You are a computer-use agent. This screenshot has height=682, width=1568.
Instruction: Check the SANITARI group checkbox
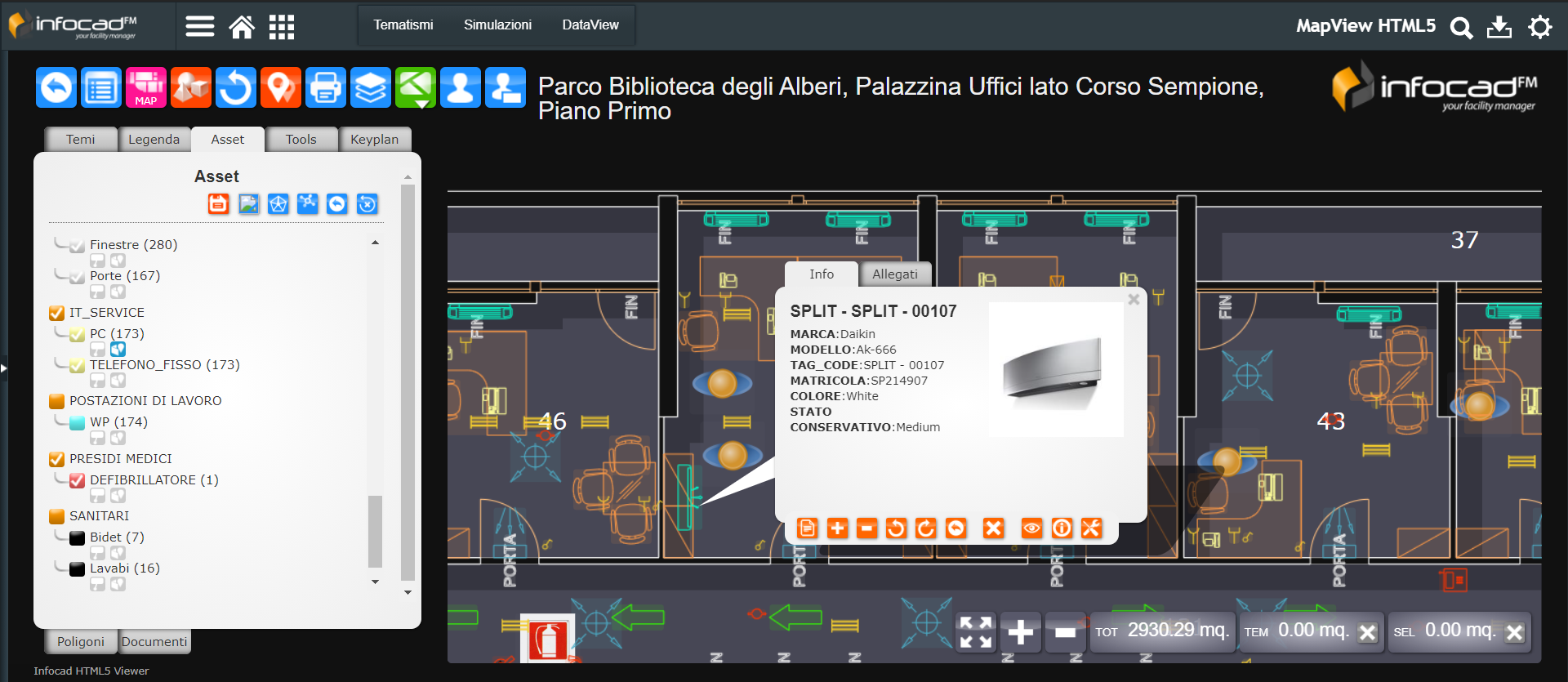point(56,516)
